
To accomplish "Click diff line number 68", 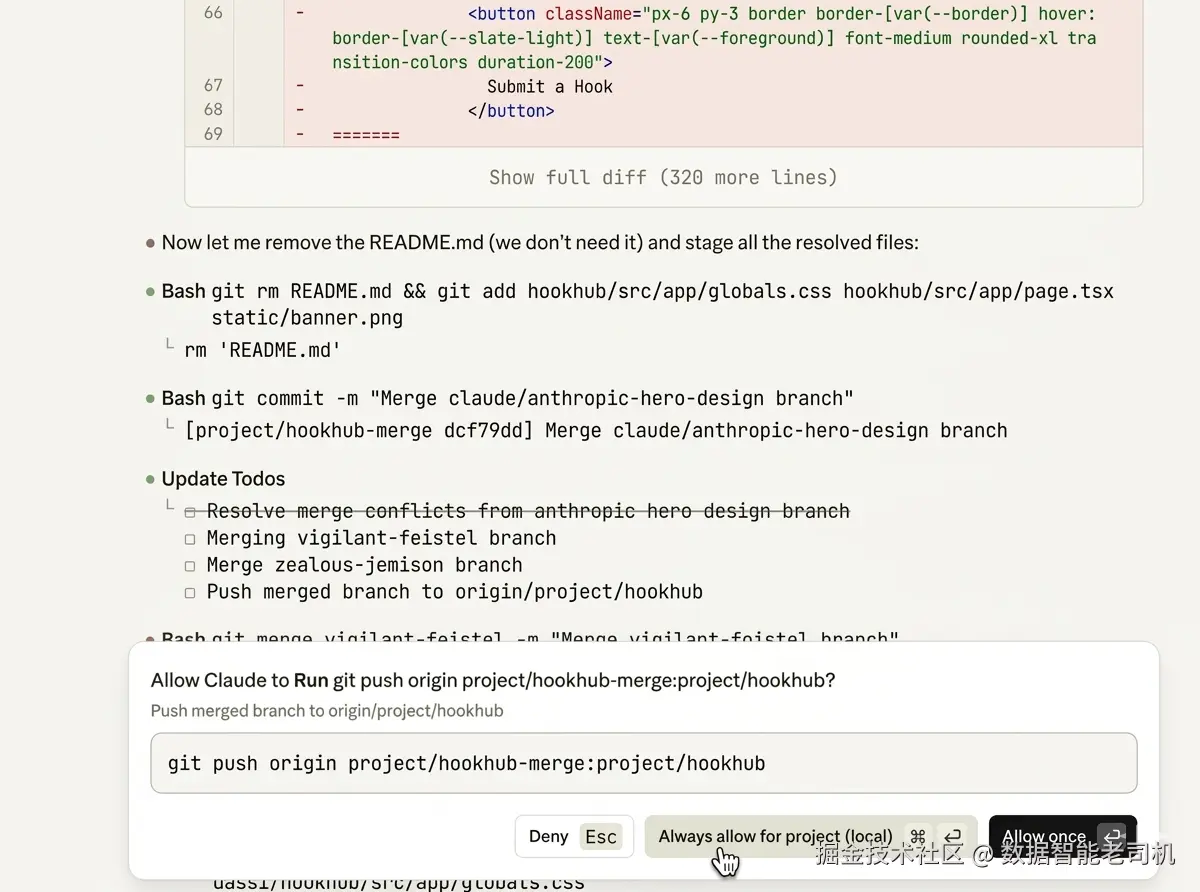I will (213, 109).
